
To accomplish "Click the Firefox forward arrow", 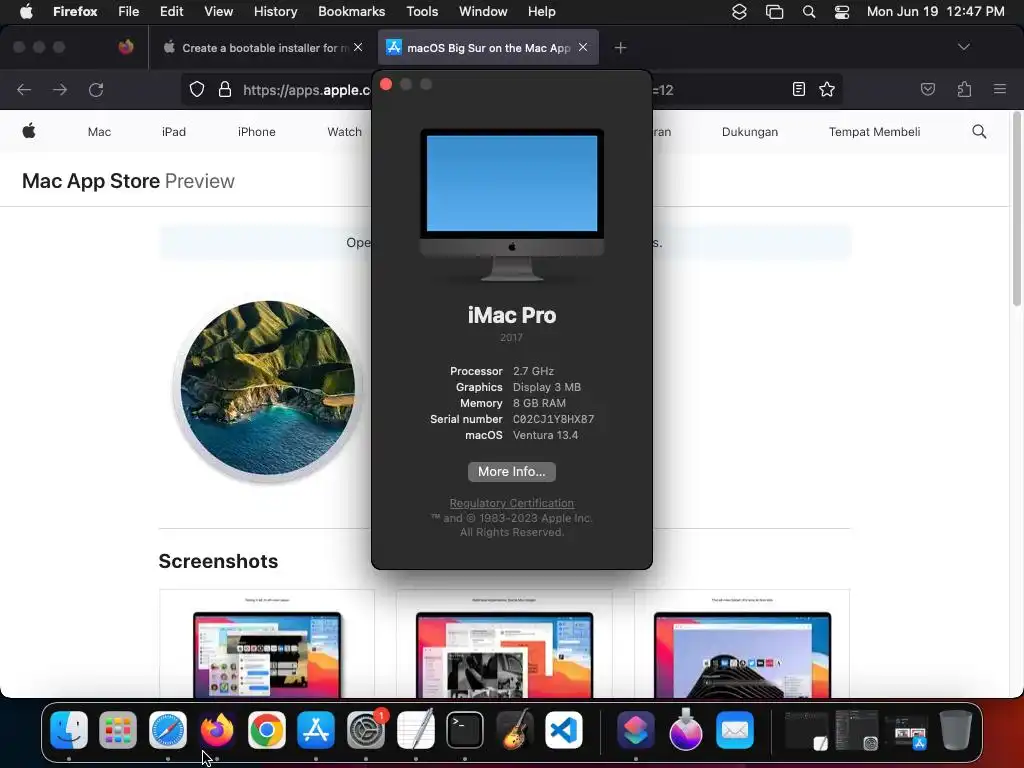I will pos(60,89).
